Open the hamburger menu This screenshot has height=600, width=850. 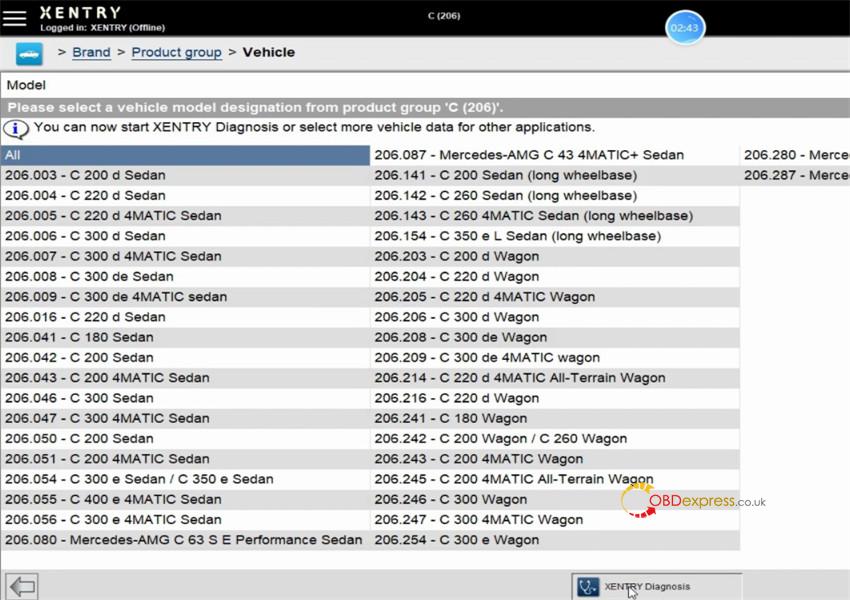(x=14, y=17)
